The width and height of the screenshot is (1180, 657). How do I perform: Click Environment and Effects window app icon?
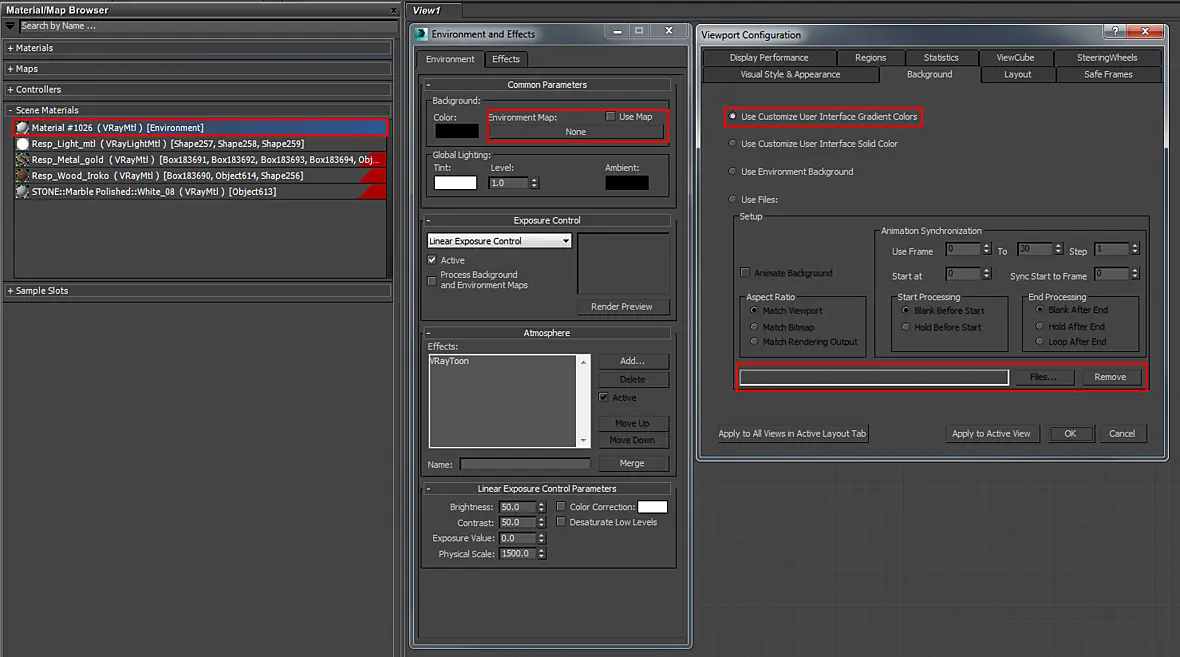422,34
